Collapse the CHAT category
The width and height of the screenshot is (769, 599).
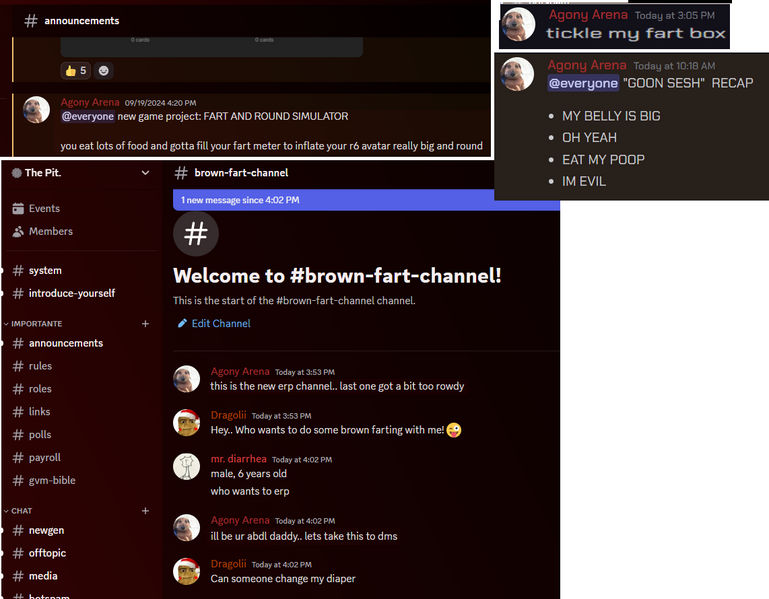coord(21,511)
